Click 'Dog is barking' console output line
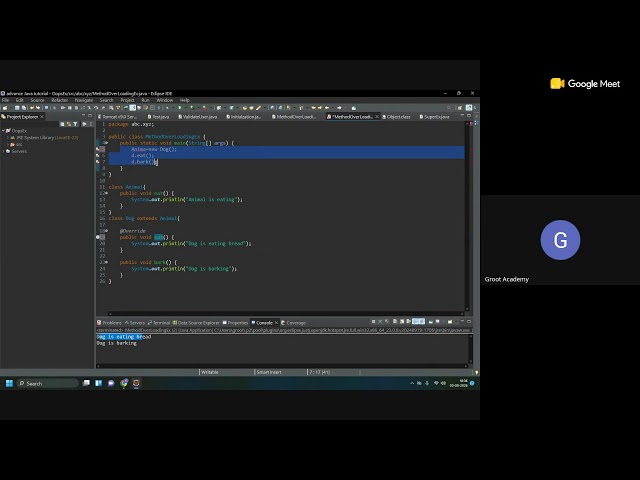 pos(117,343)
